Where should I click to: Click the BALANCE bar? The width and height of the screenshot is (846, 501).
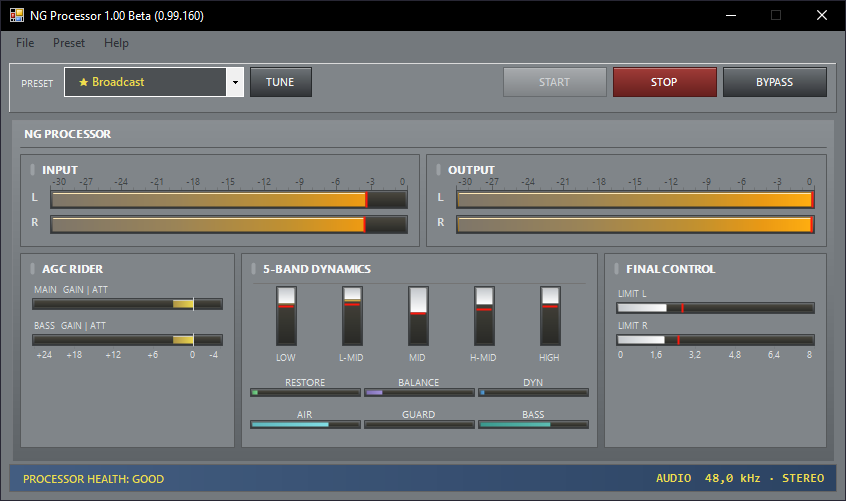coord(419,393)
